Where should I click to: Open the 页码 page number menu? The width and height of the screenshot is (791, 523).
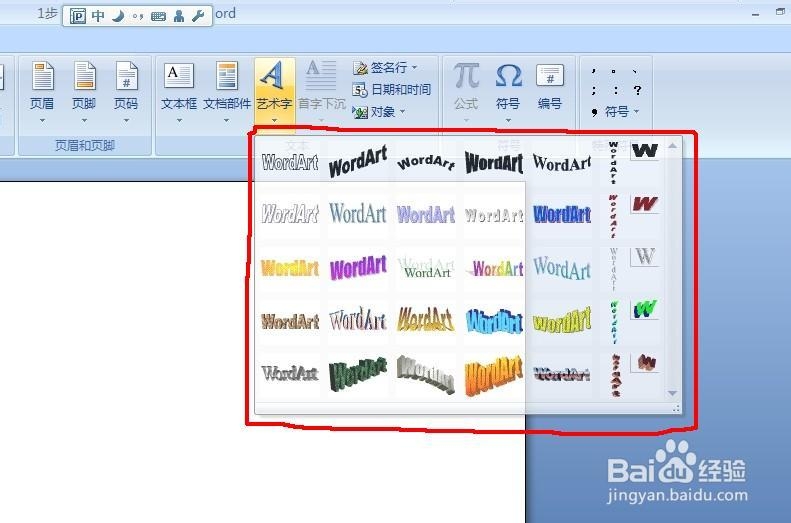click(x=126, y=92)
